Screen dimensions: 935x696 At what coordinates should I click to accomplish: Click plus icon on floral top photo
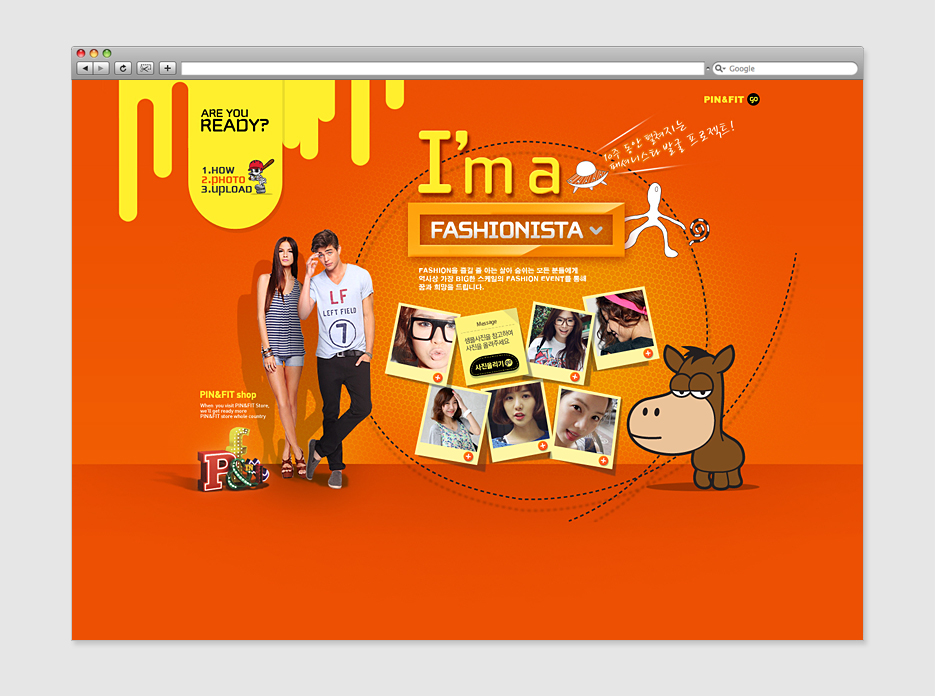tap(468, 456)
